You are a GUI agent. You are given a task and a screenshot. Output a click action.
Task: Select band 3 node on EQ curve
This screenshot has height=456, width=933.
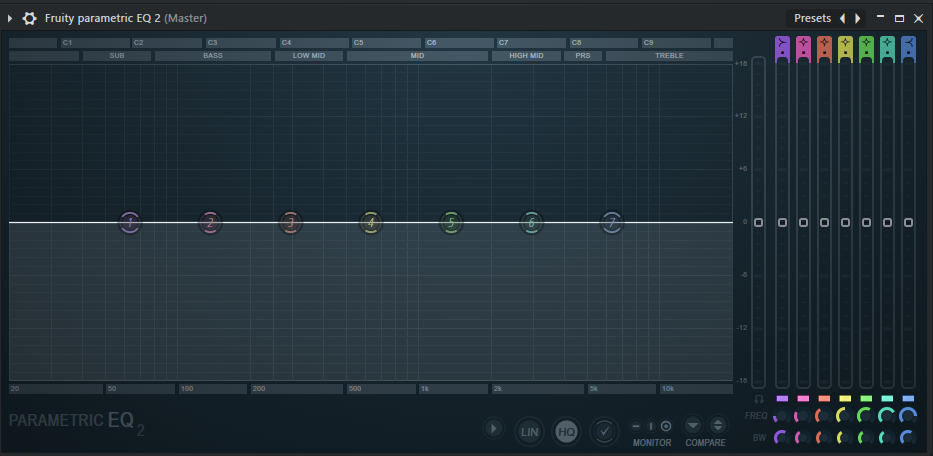point(290,223)
